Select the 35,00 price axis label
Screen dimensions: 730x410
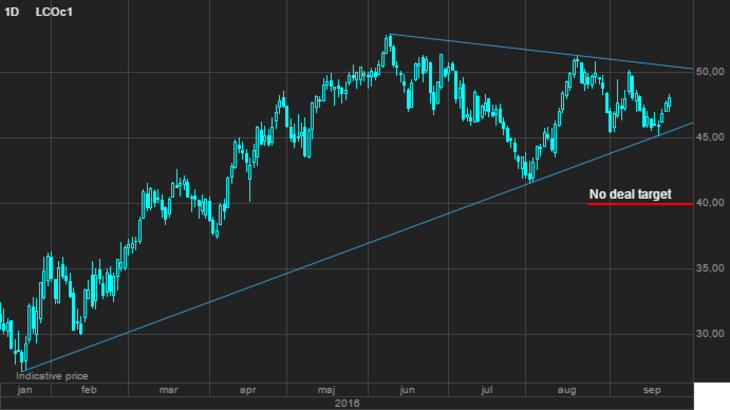pyautogui.click(x=711, y=268)
